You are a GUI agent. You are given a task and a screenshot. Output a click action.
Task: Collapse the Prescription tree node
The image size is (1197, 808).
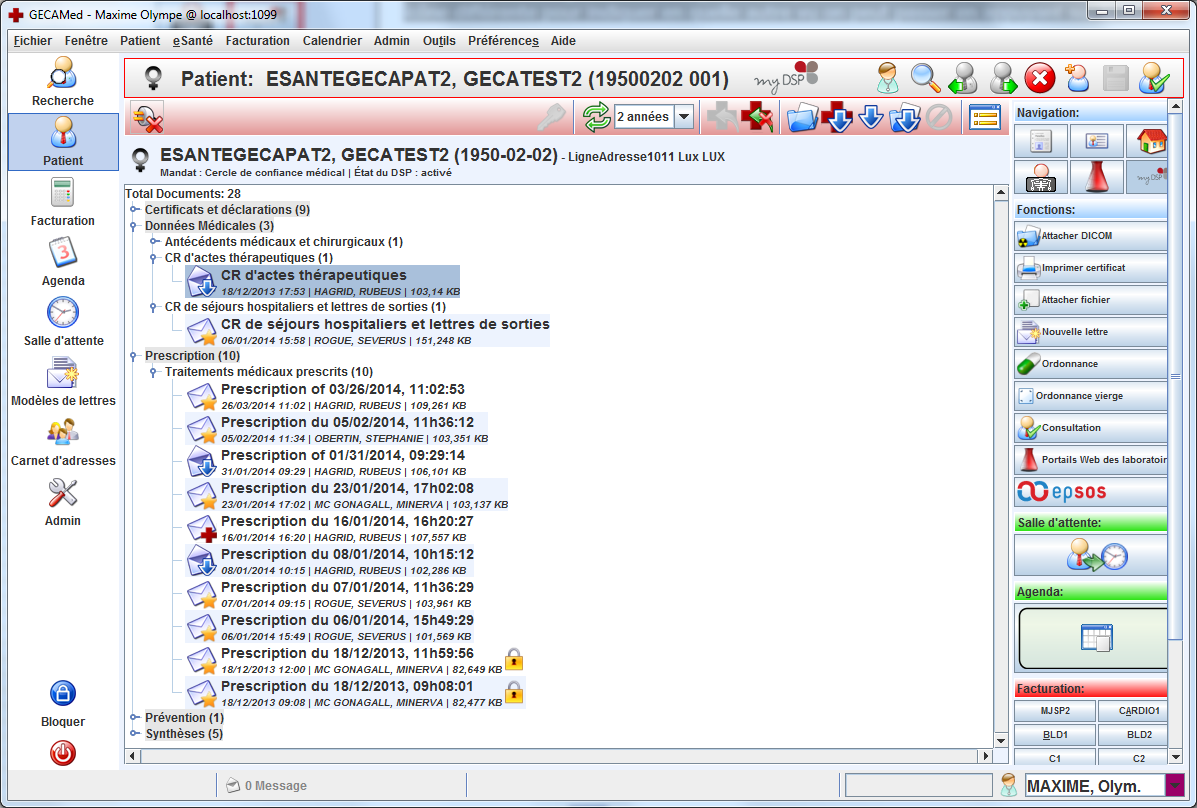point(135,356)
